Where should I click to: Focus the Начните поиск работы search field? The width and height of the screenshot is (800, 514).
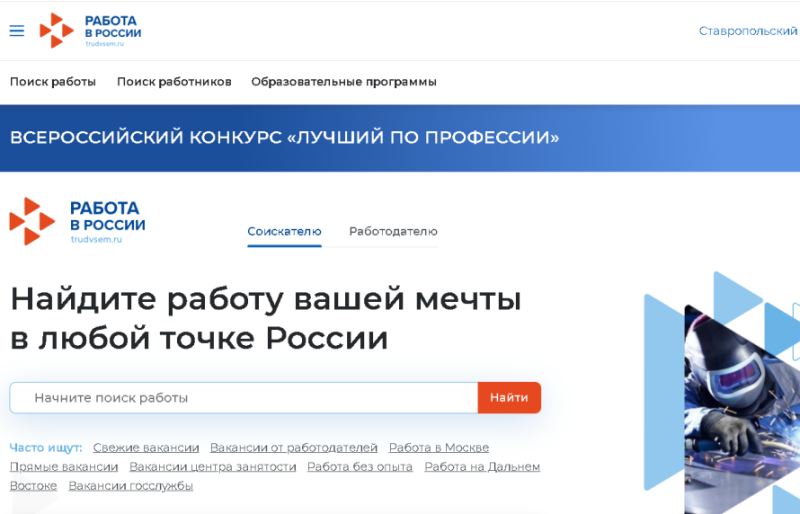[x=243, y=398]
